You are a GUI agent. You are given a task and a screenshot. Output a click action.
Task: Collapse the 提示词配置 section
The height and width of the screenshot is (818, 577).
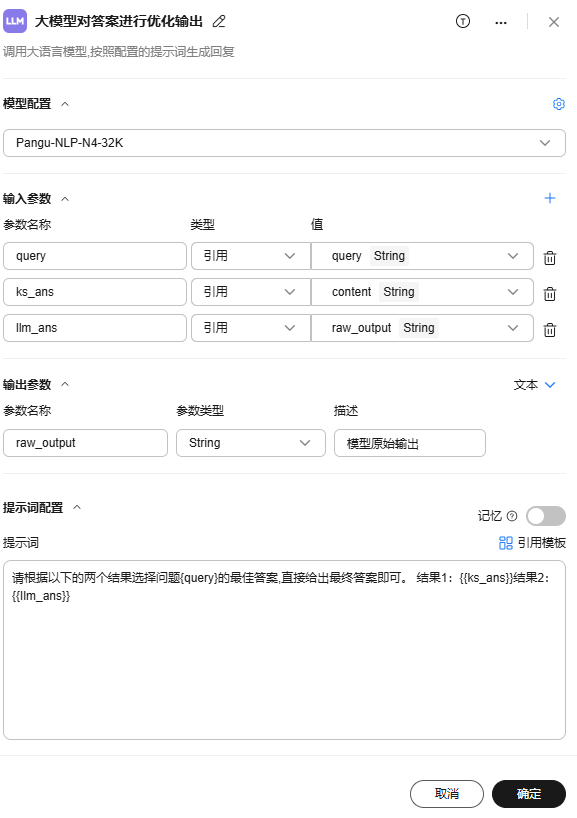77,507
